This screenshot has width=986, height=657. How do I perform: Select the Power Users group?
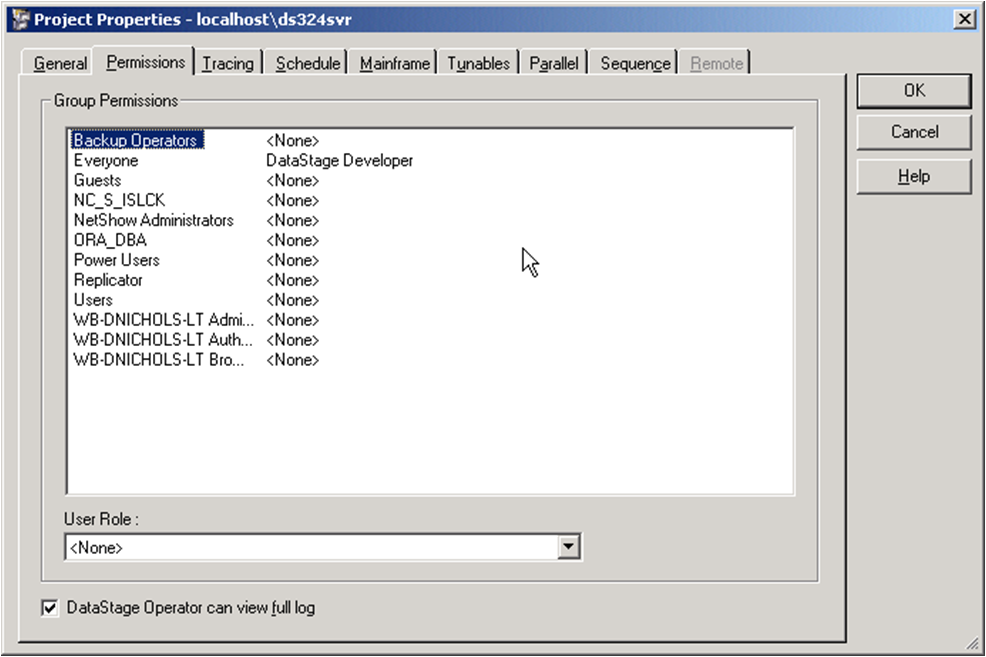click(116, 260)
